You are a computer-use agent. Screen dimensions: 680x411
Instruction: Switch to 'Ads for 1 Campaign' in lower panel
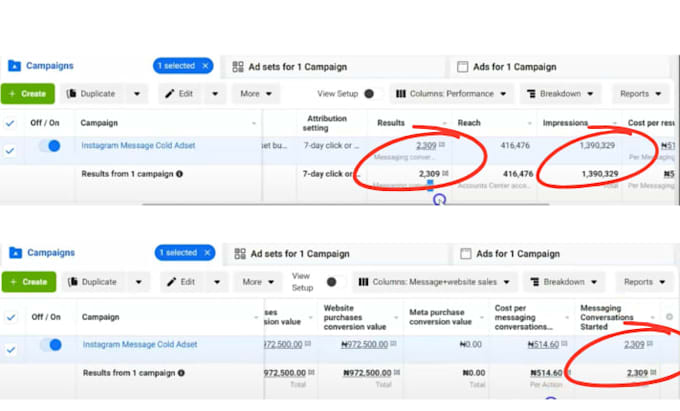pos(510,254)
